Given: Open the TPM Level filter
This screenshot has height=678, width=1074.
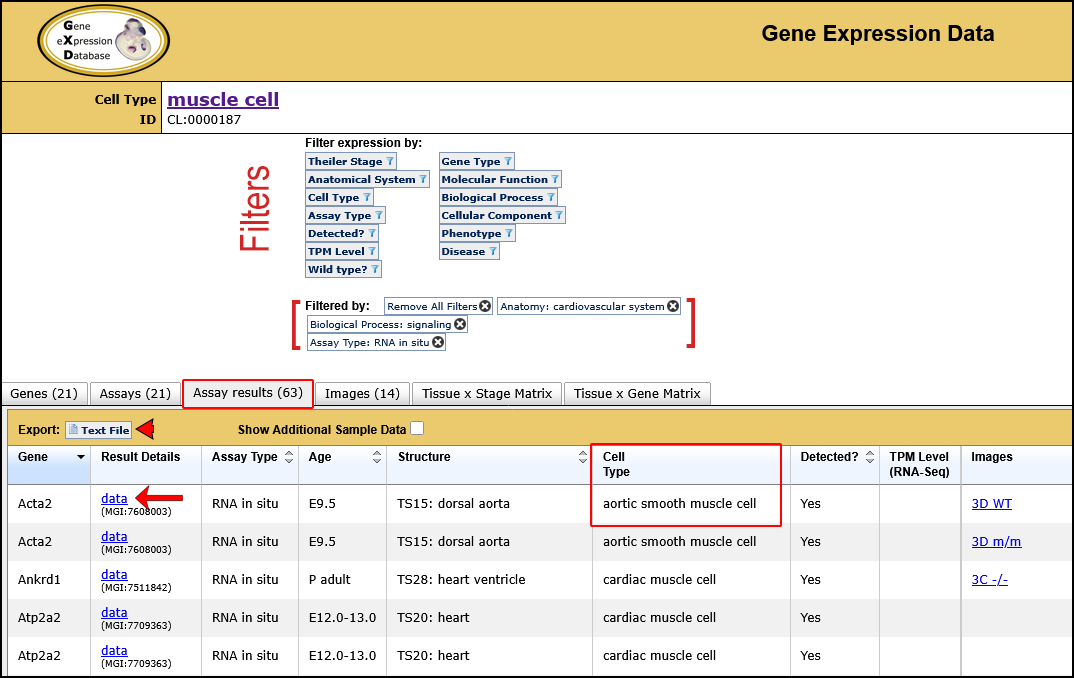Looking at the screenshot, I should coord(341,251).
